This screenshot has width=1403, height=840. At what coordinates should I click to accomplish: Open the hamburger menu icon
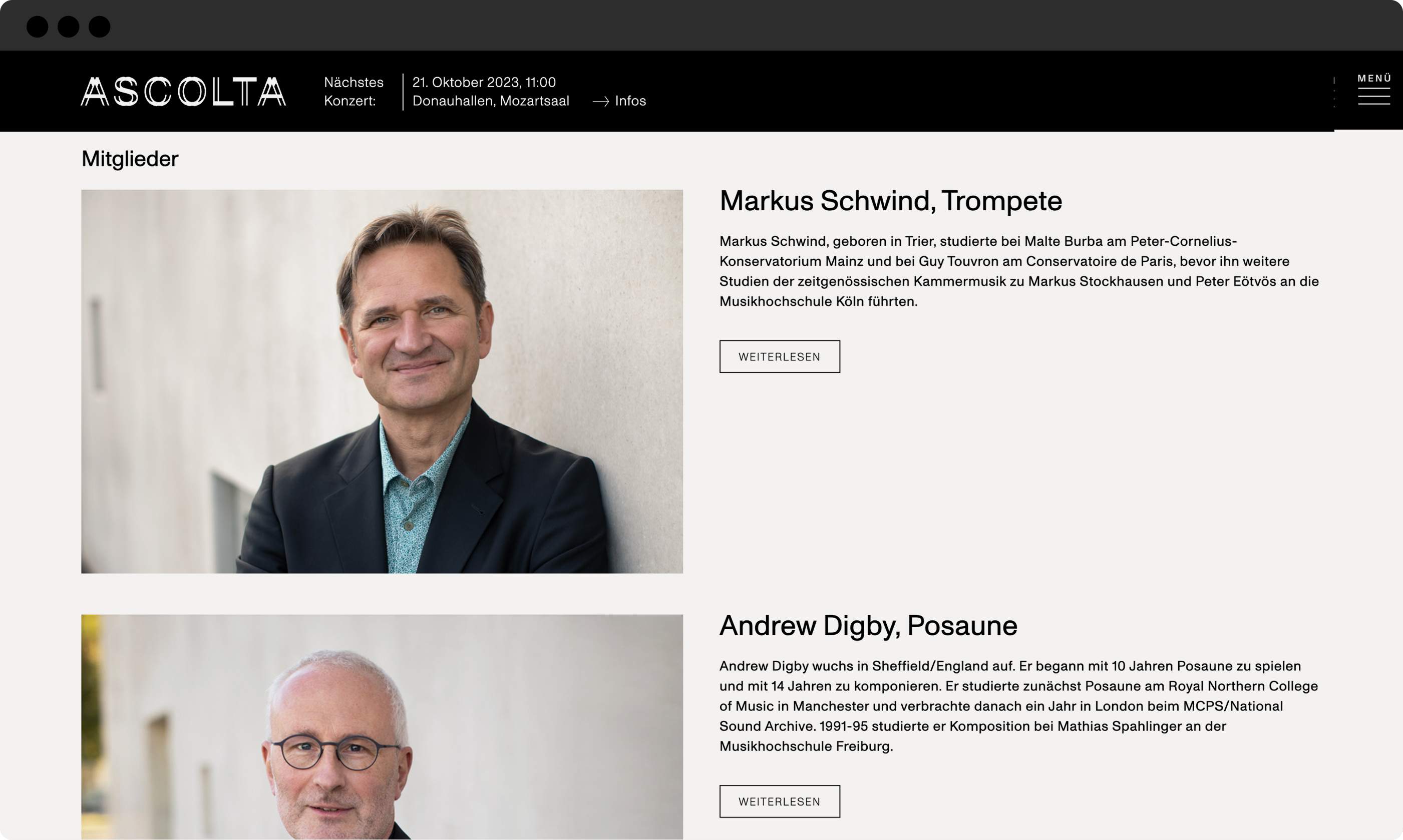1373,96
